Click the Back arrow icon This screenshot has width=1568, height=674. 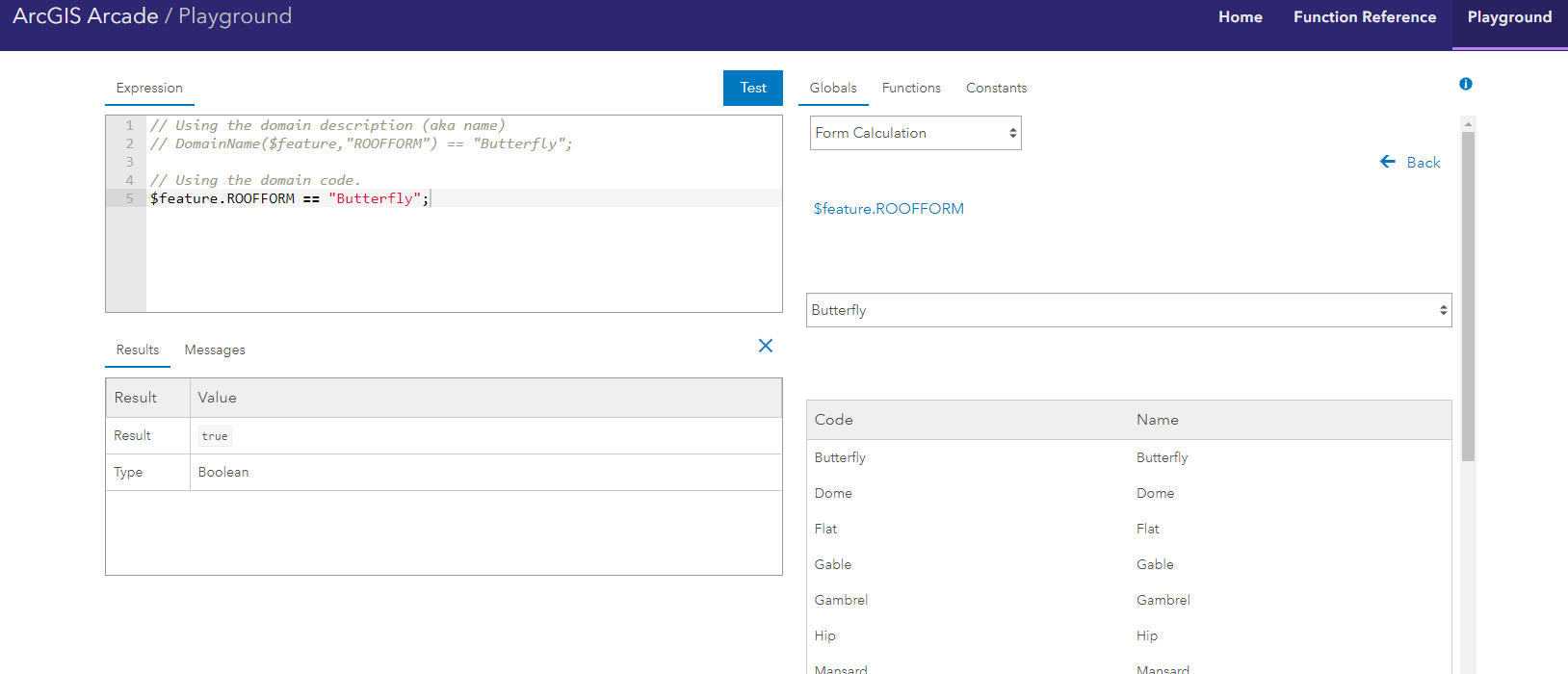pos(1388,162)
